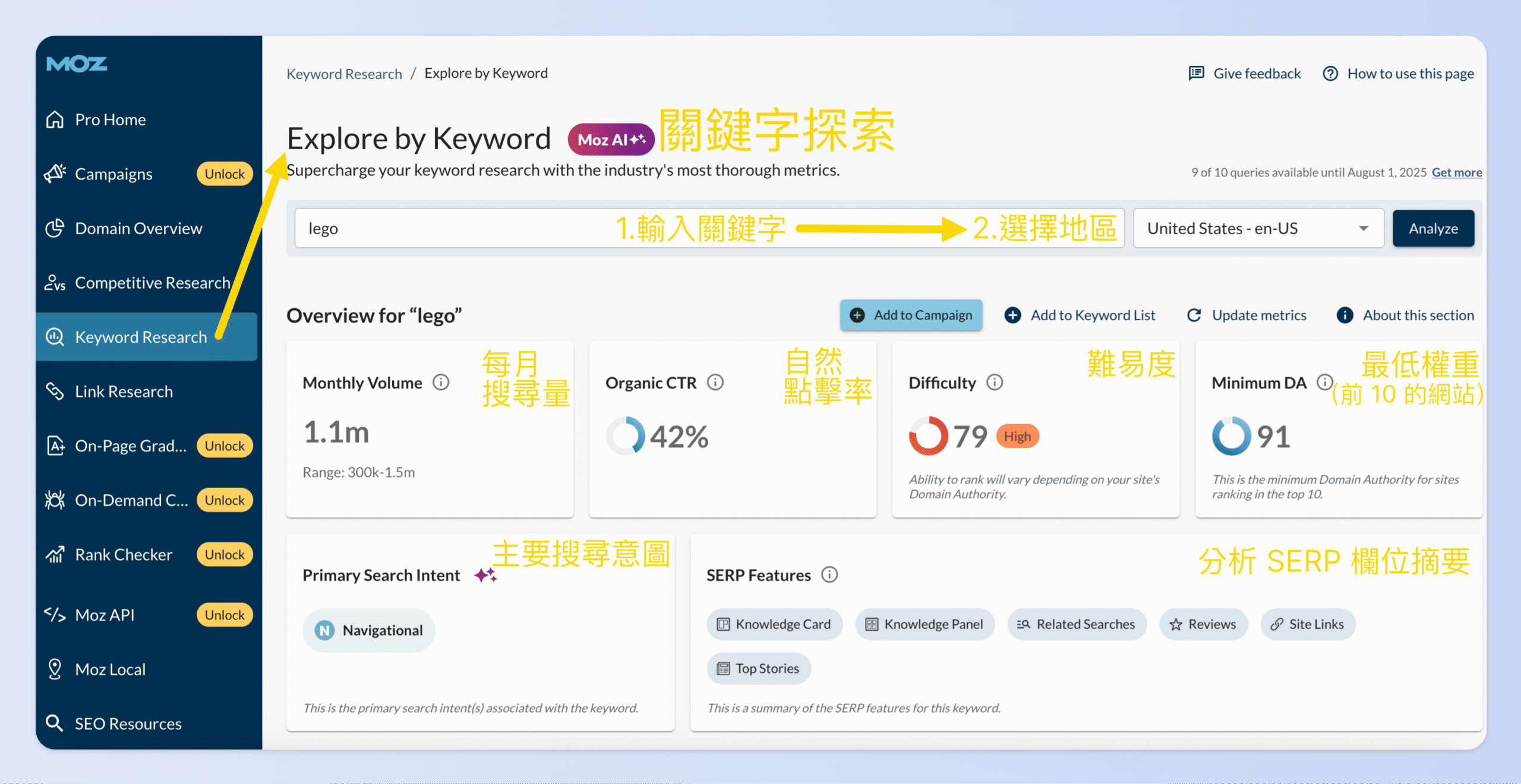The width and height of the screenshot is (1521, 784).
Task: Open the United States - en-US locale dropdown
Action: point(1258,228)
